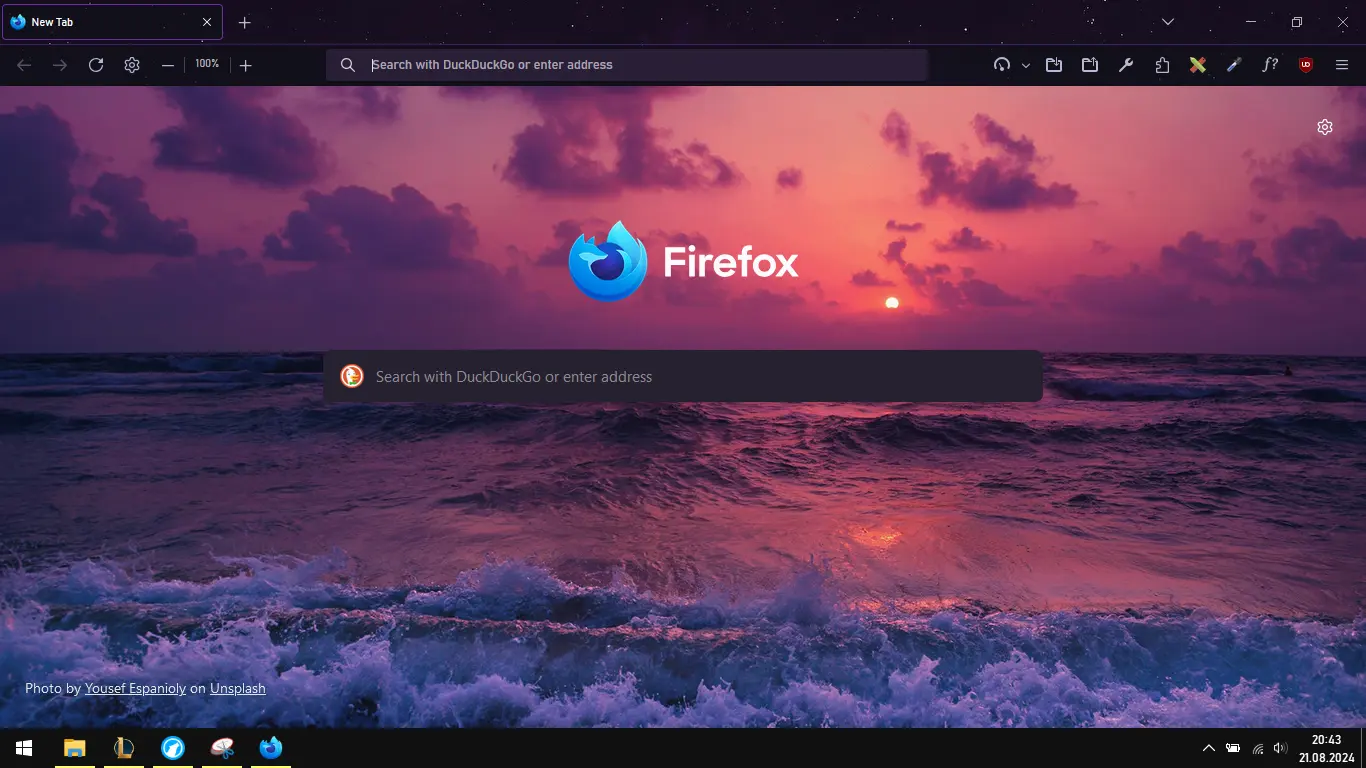This screenshot has height=768, width=1366.
Task: Open the performance gauge toolbar icon
Action: (x=1002, y=65)
